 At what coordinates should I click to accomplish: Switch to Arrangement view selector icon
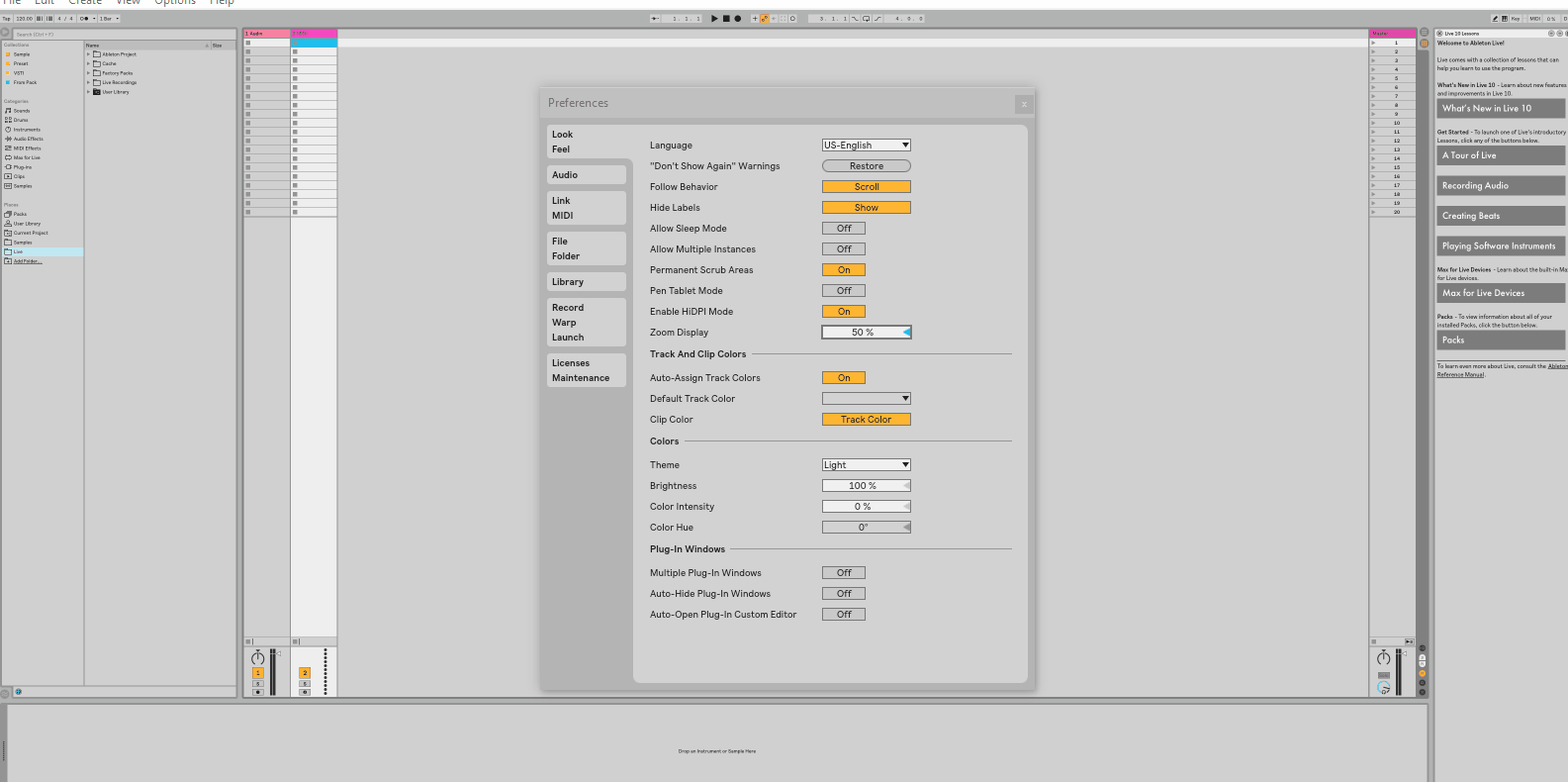tap(1425, 33)
